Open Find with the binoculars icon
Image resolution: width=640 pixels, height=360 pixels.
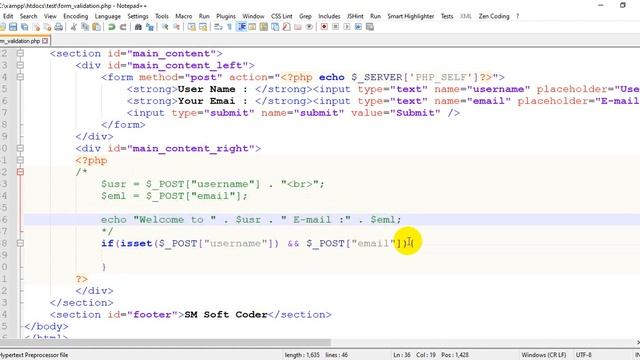pyautogui.click(x=138, y=27)
